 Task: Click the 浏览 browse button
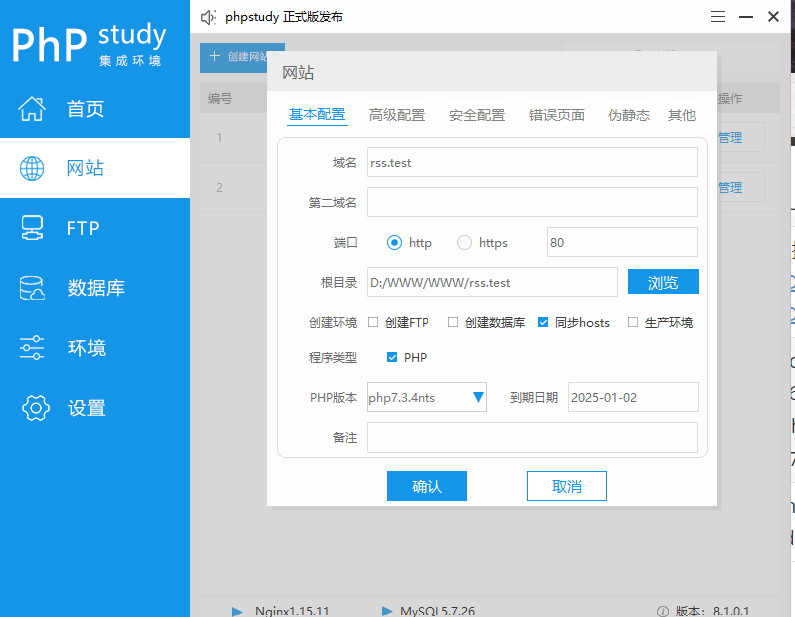(x=662, y=282)
